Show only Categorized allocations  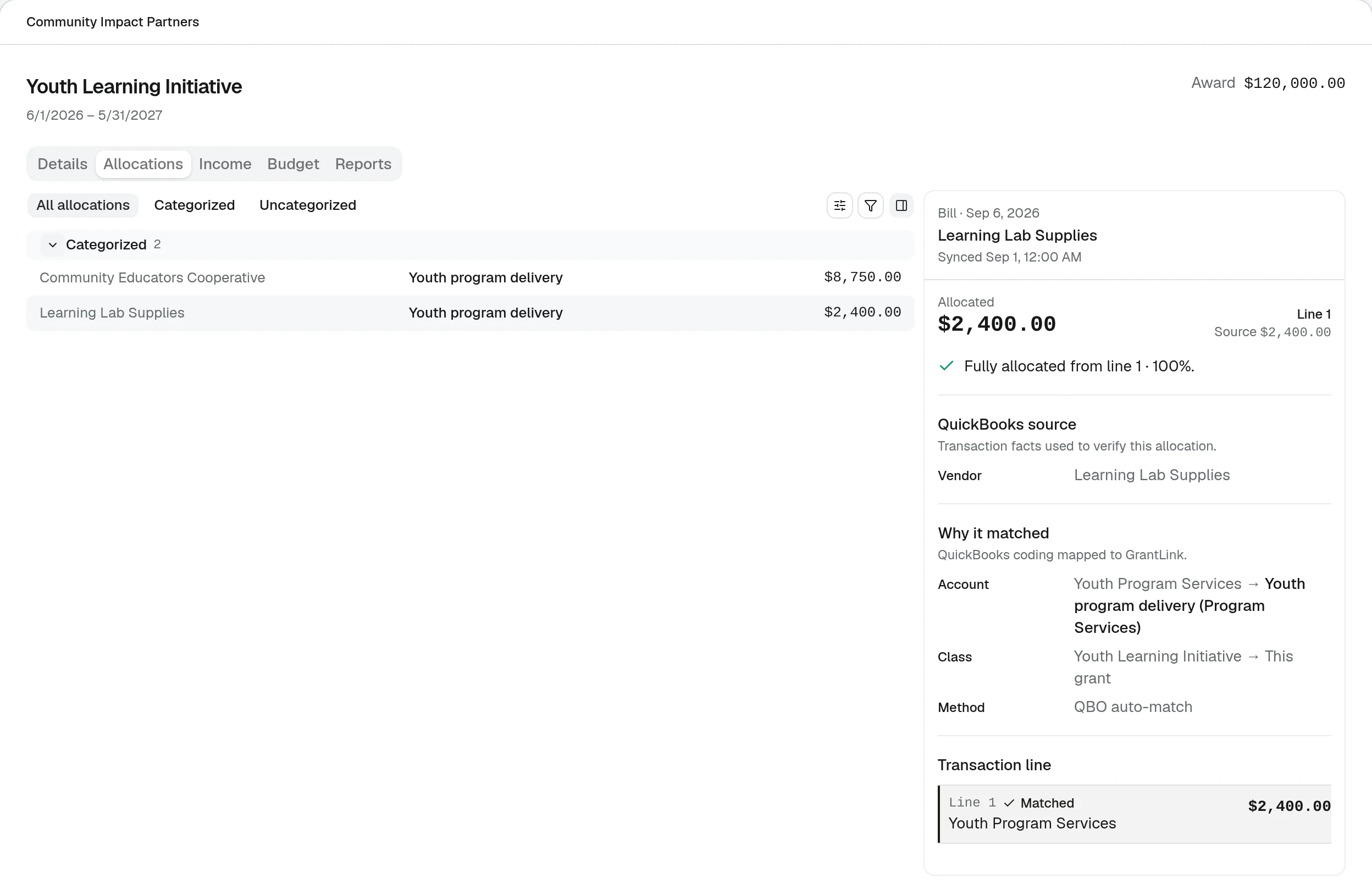(194, 205)
